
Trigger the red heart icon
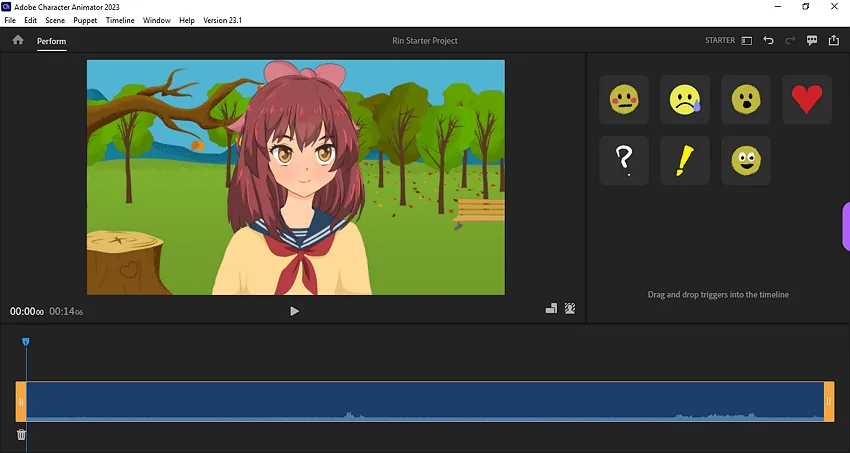[x=807, y=100]
